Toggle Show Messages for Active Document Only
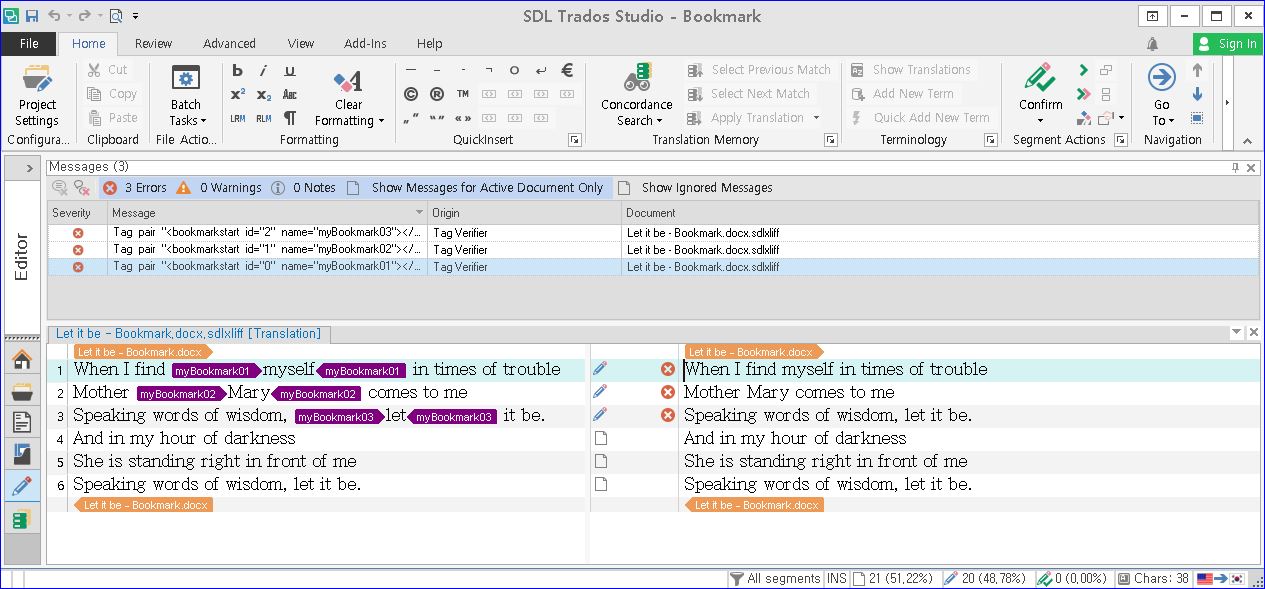 pos(475,188)
